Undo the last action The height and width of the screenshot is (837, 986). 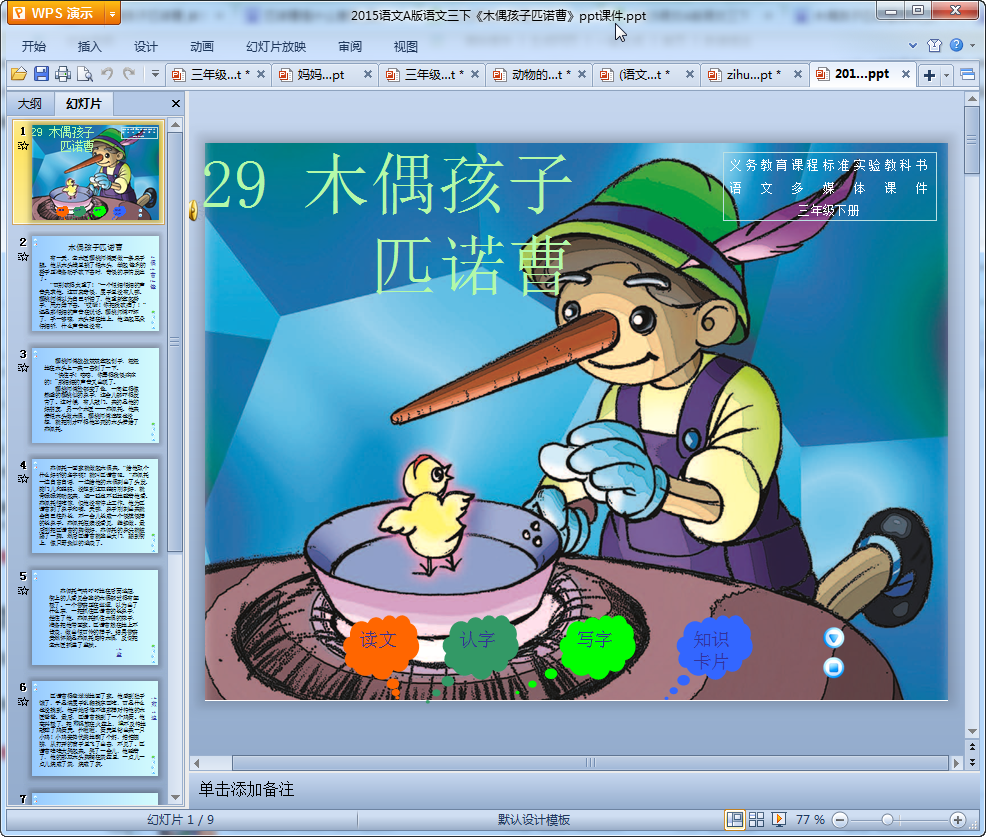[108, 74]
